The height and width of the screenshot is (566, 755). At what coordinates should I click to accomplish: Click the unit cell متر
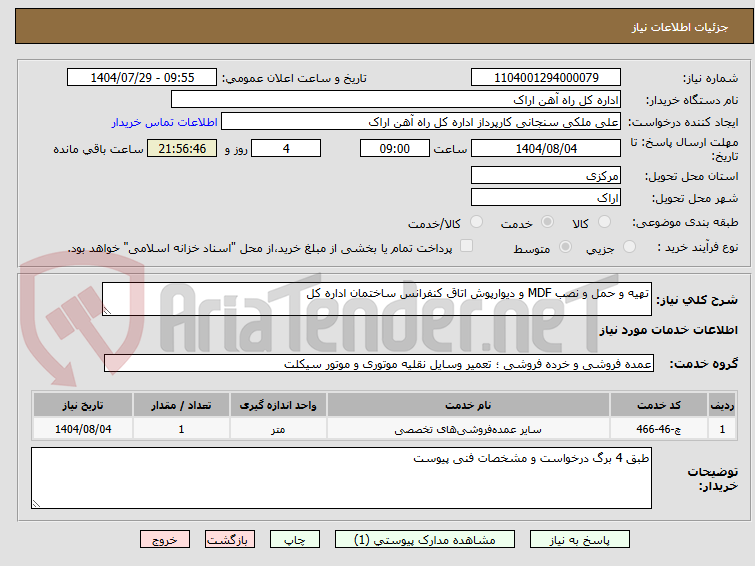coord(278,429)
